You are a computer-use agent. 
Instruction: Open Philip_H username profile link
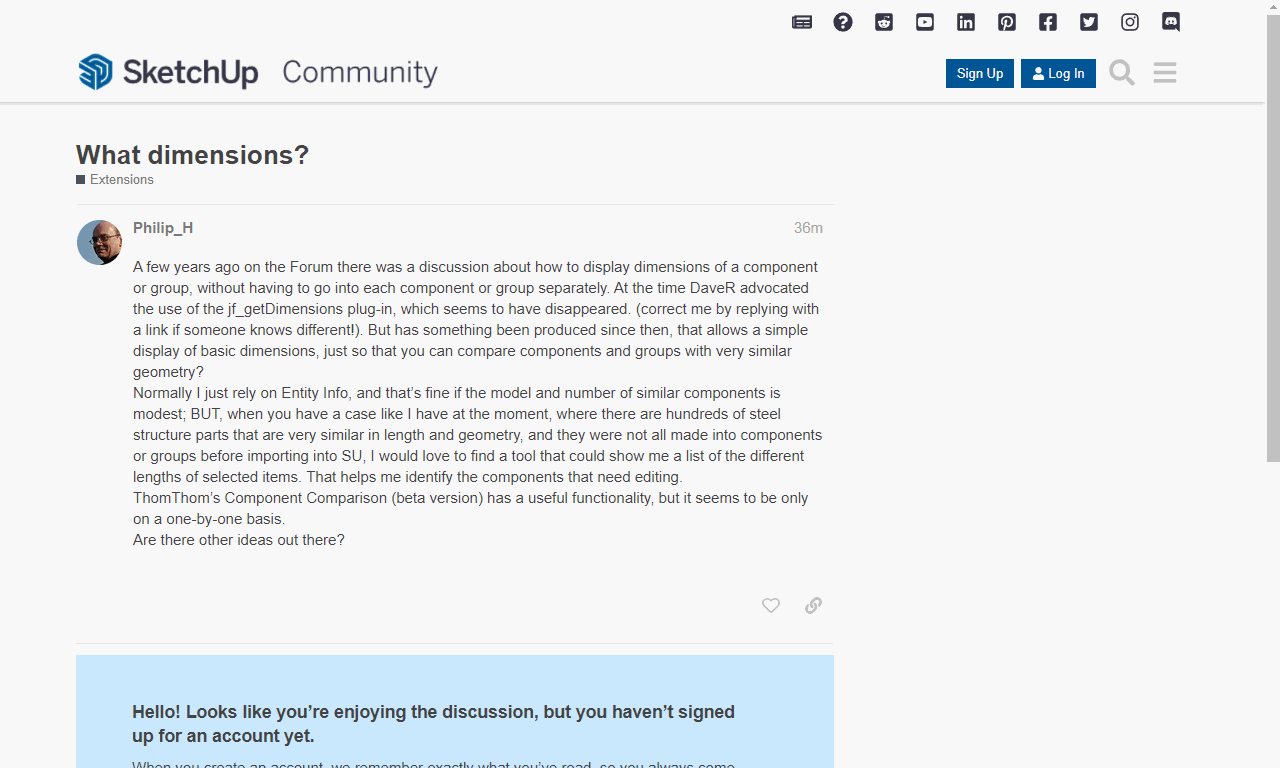(163, 228)
